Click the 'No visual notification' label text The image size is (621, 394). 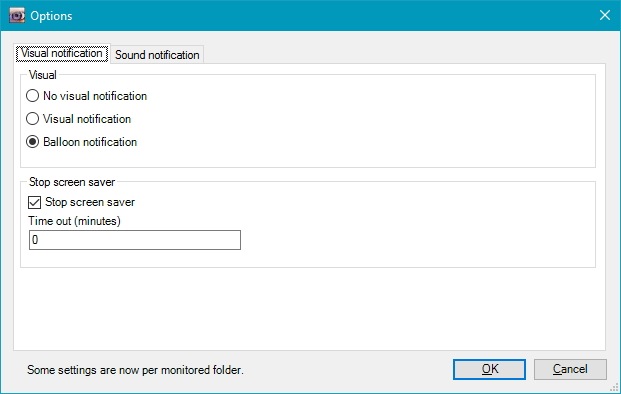(x=95, y=96)
